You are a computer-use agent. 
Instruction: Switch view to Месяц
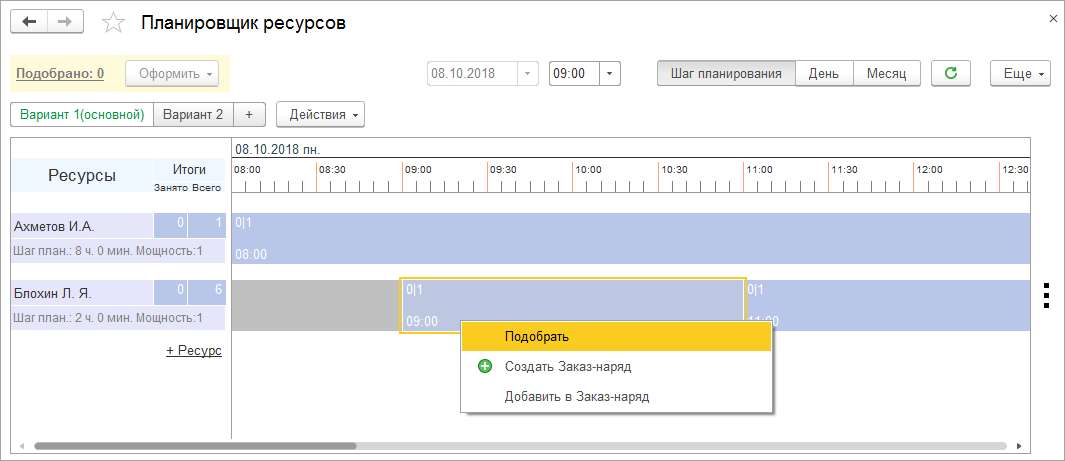click(886, 73)
